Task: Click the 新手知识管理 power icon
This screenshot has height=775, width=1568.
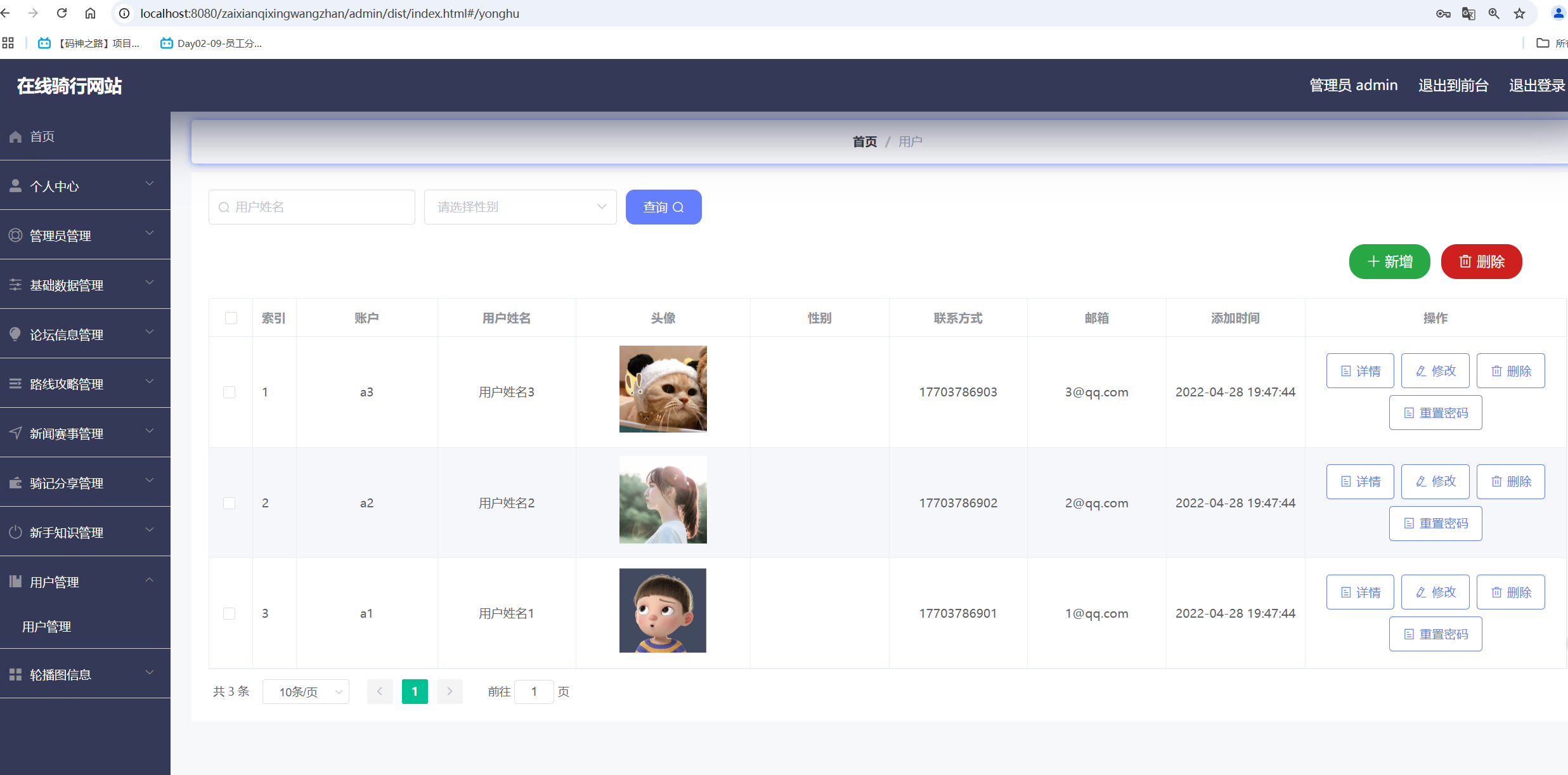Action: [15, 532]
